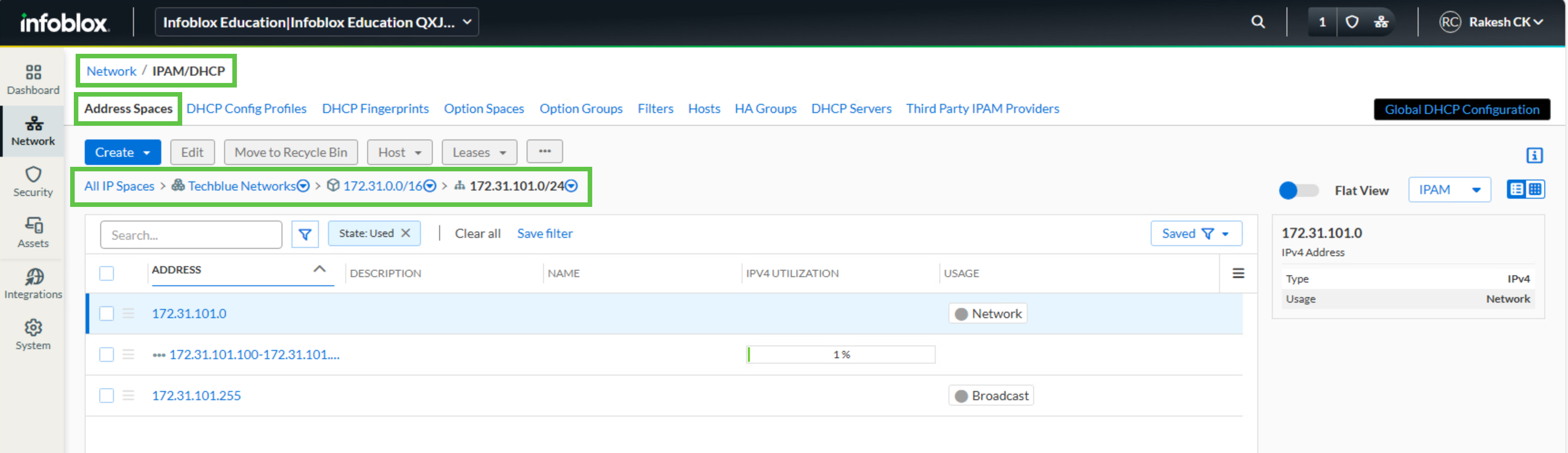Click the DESCRIPTION column header
The width and height of the screenshot is (1568, 453).
coord(385,273)
